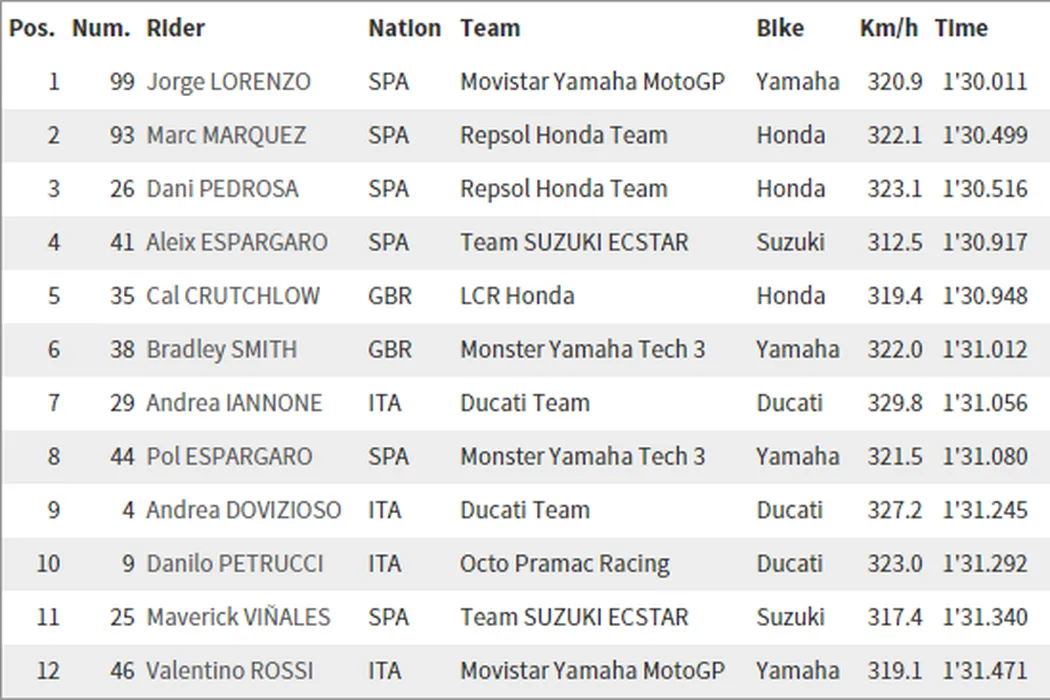Click the Team column header
The image size is (1050, 700).
pyautogui.click(x=490, y=28)
